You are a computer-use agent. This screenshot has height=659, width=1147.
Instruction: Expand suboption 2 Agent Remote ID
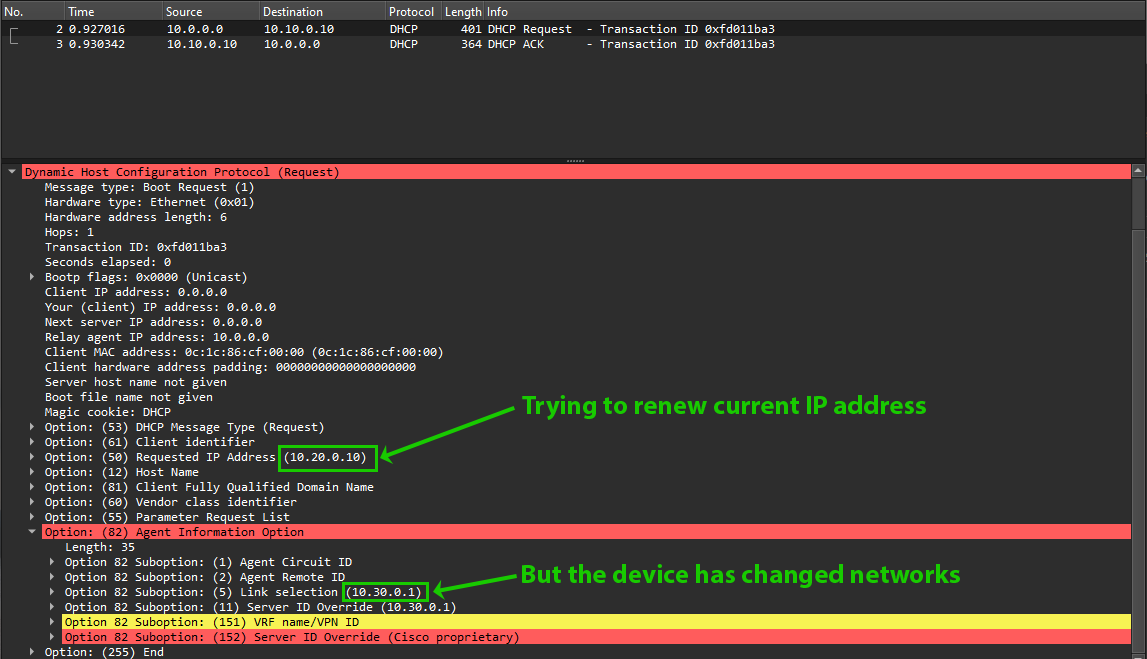coord(52,577)
